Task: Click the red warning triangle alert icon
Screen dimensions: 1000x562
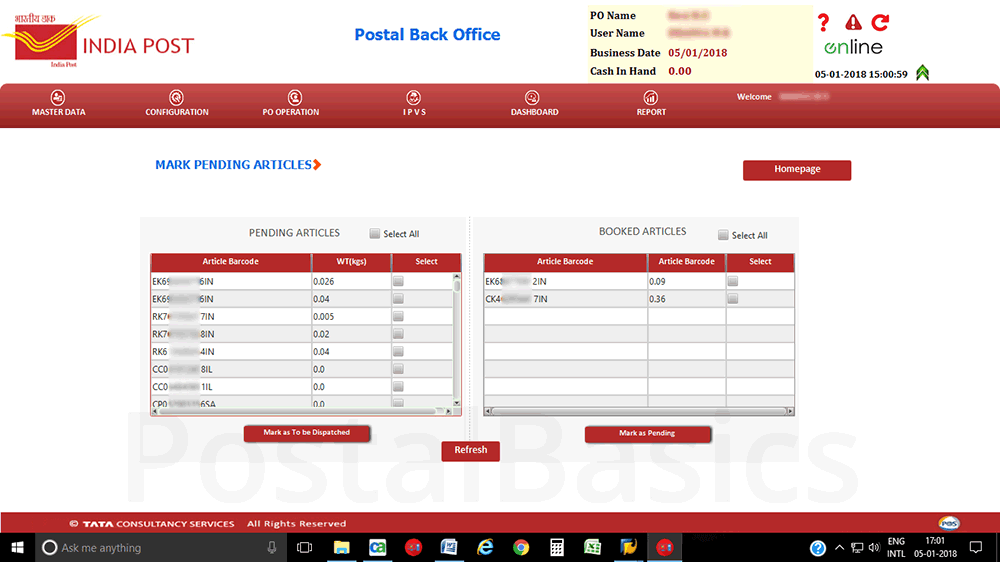Action: point(852,23)
